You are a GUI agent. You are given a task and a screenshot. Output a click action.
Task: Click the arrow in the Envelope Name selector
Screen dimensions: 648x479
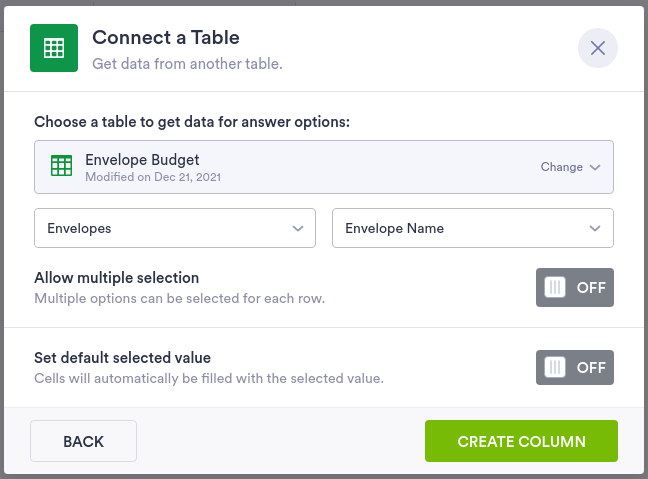click(596, 228)
